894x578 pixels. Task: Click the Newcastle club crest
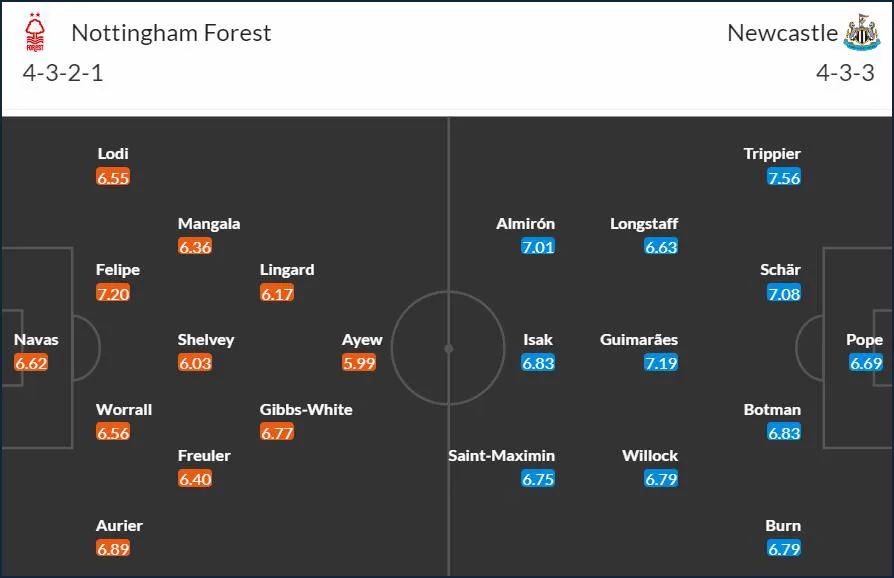pyautogui.click(x=862, y=32)
